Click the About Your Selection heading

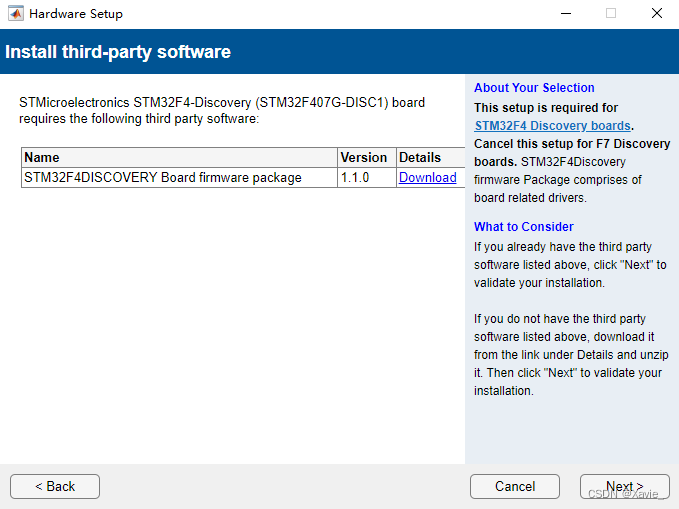tap(534, 88)
